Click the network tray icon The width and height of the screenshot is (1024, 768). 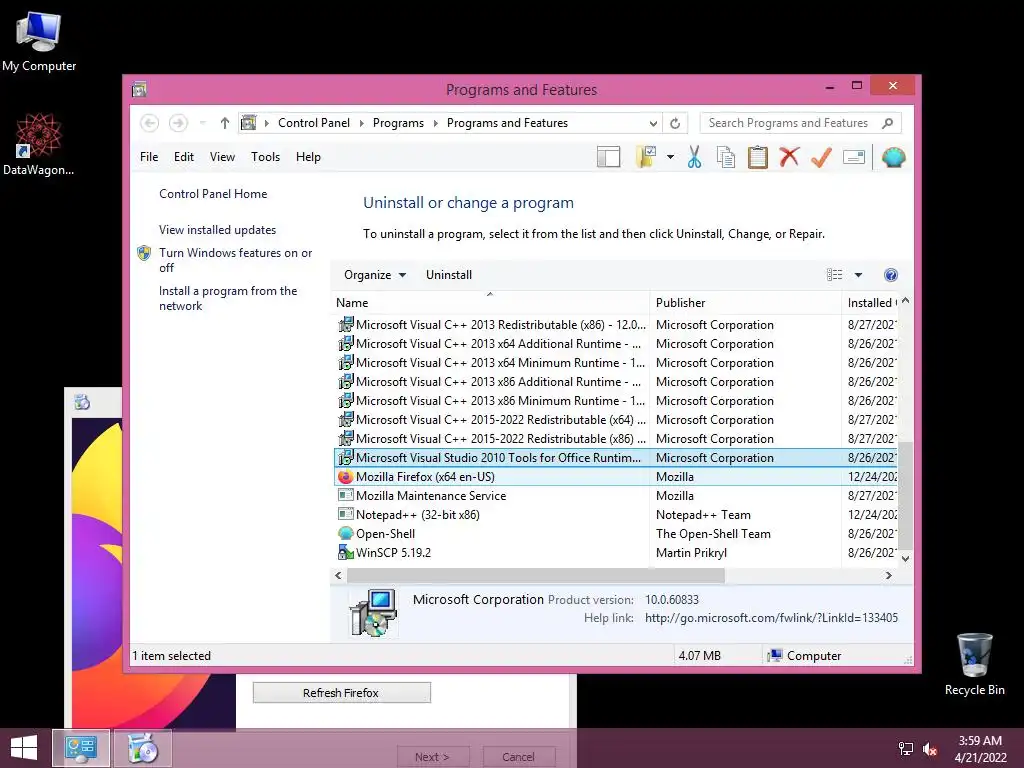click(x=906, y=749)
